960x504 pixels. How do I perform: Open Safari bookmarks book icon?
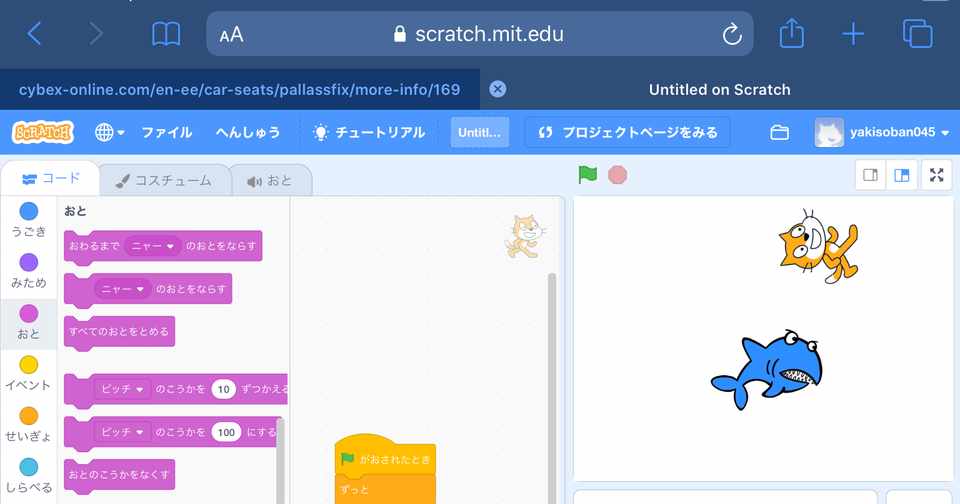(x=166, y=34)
